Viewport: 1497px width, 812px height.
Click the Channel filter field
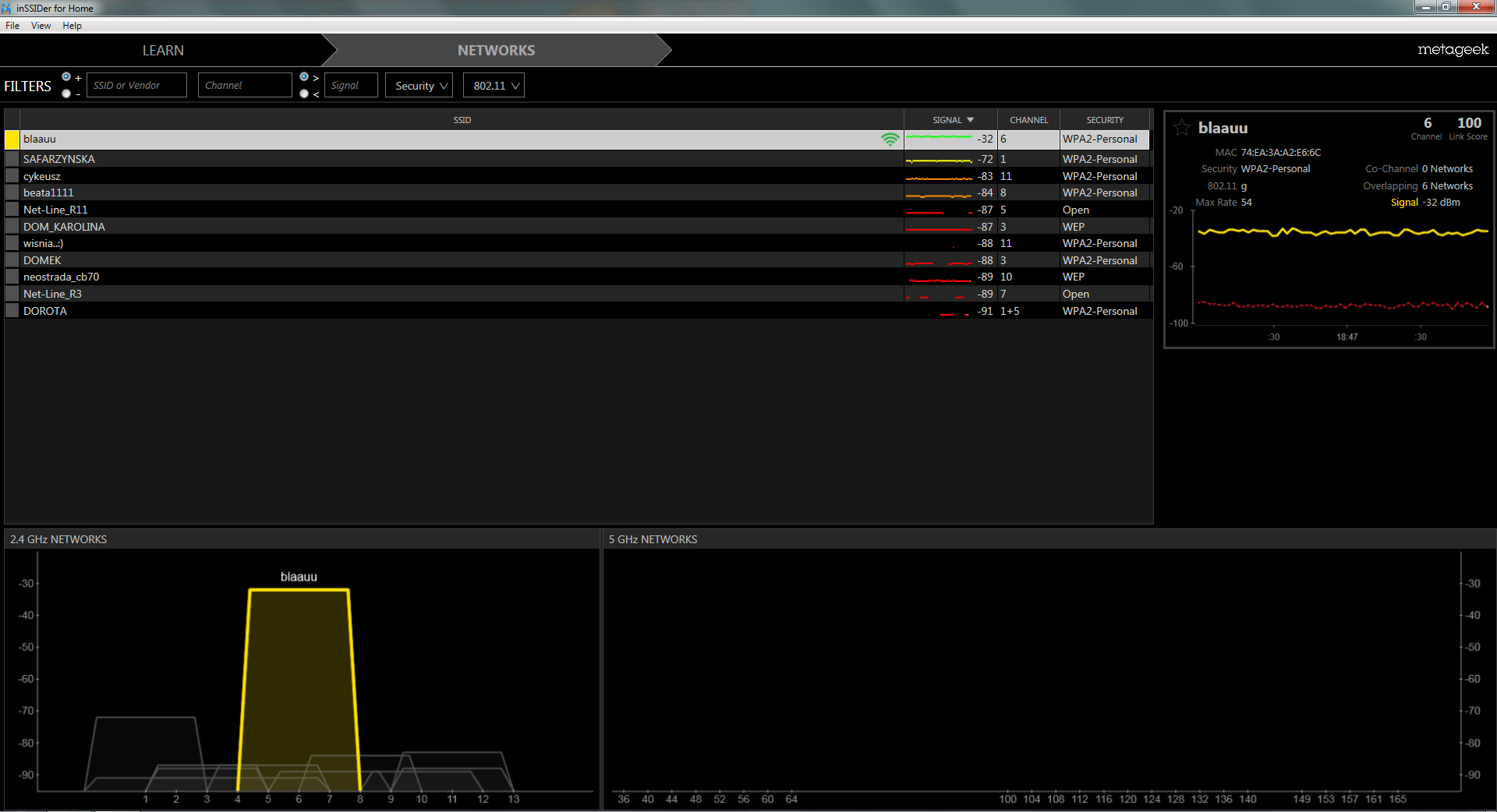[245, 85]
